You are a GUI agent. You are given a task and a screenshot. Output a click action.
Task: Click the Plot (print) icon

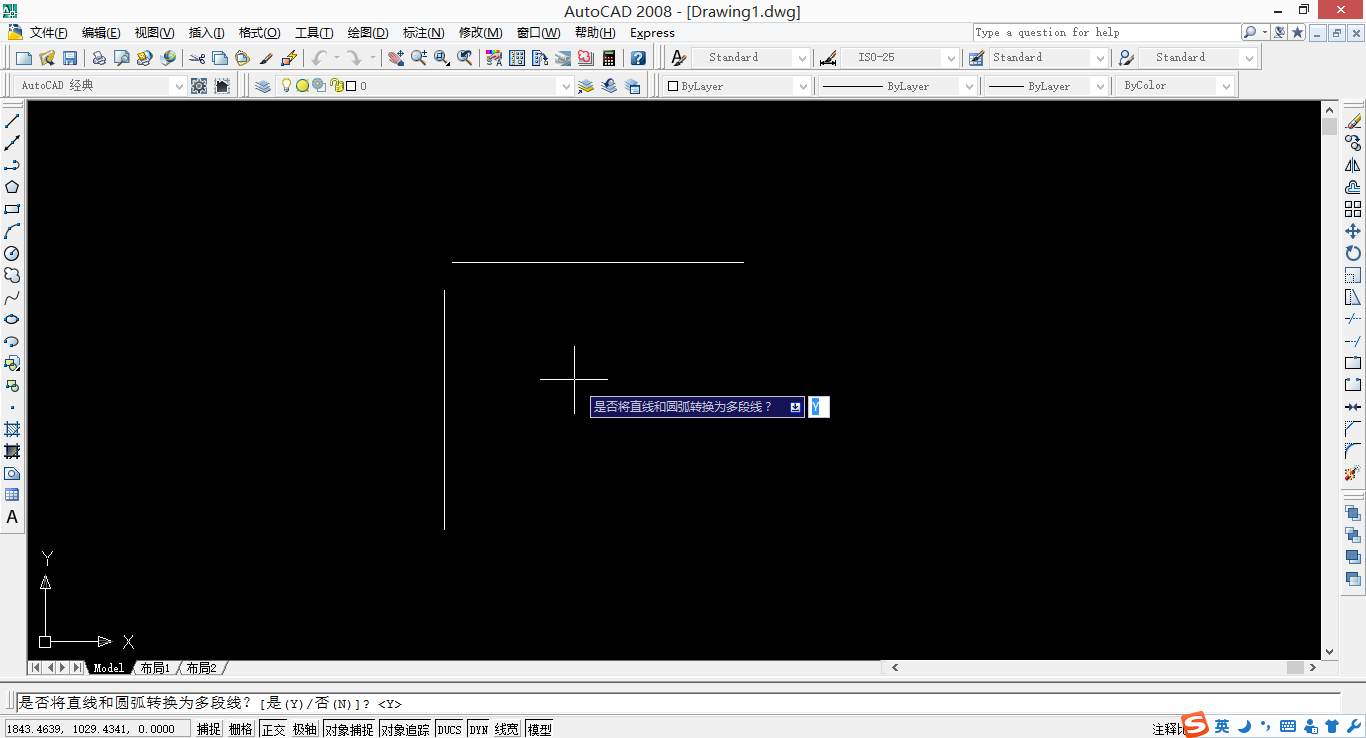coord(99,58)
